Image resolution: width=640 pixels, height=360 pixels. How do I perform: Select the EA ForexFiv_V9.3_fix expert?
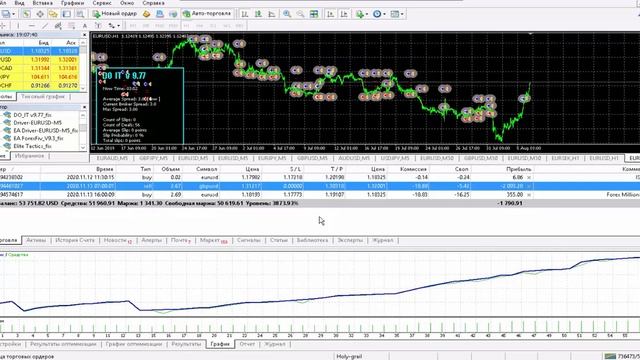click(38, 138)
